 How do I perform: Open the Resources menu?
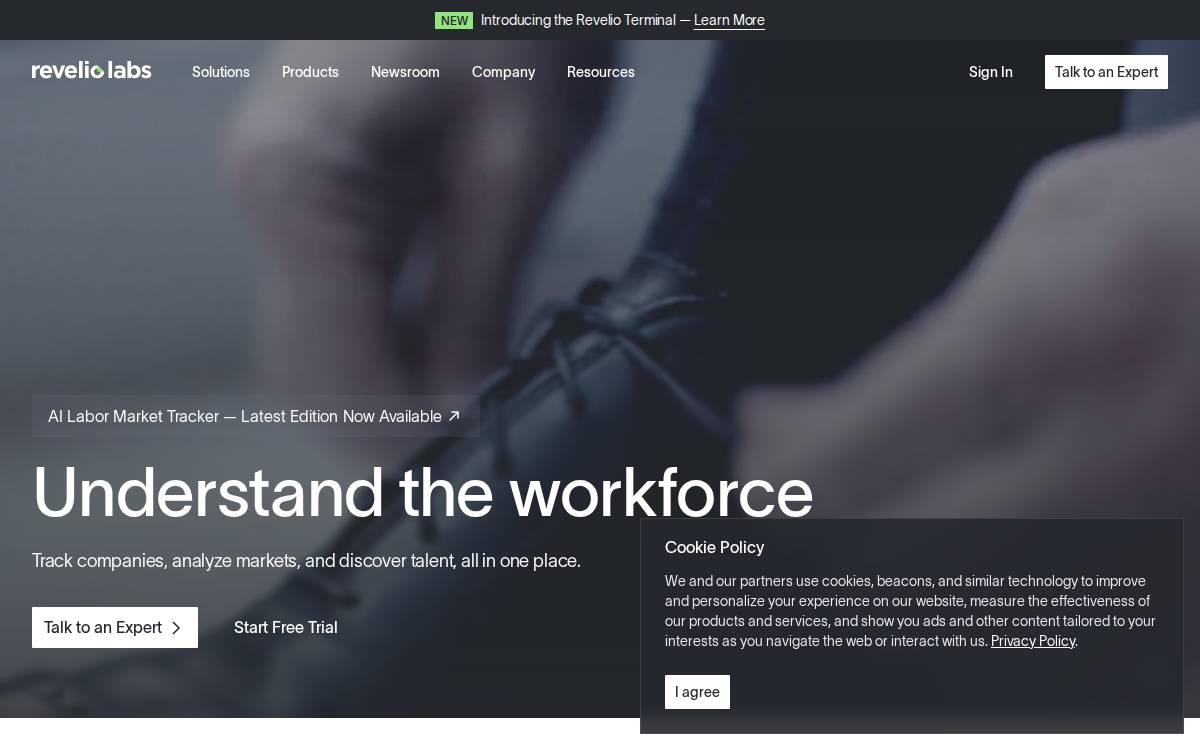(601, 72)
